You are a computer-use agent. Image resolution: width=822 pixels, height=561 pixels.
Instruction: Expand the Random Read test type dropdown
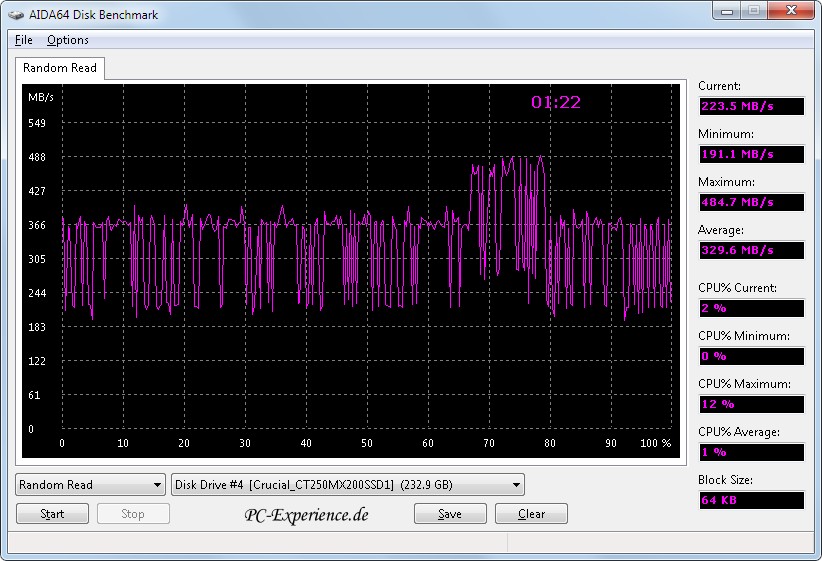click(90, 485)
